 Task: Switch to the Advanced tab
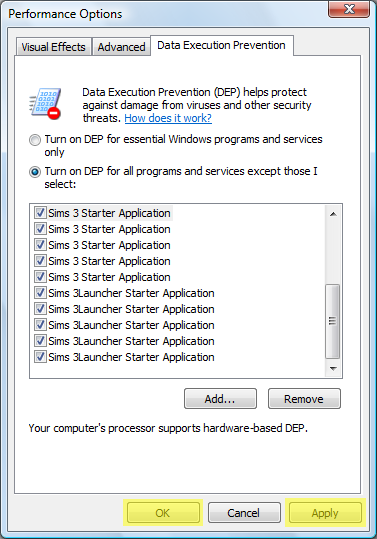121,47
